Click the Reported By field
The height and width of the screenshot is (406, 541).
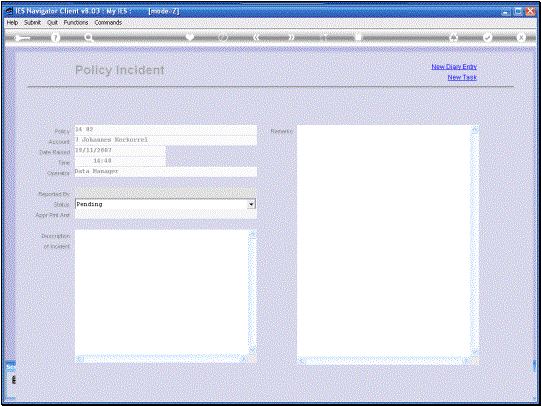166,194
